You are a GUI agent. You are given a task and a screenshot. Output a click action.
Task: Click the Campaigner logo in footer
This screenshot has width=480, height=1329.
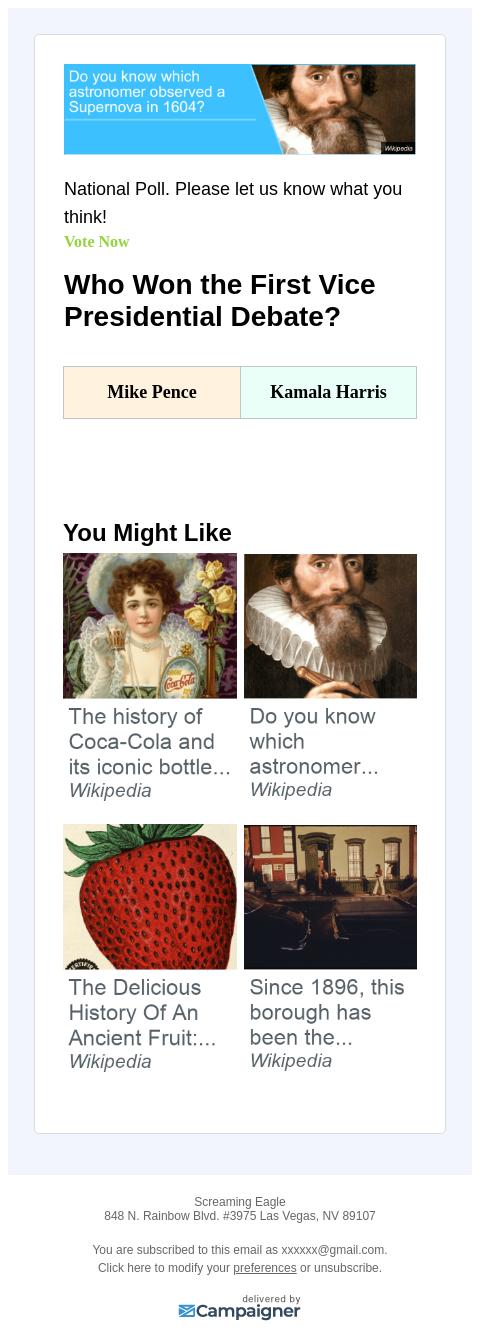pyautogui.click(x=240, y=1309)
